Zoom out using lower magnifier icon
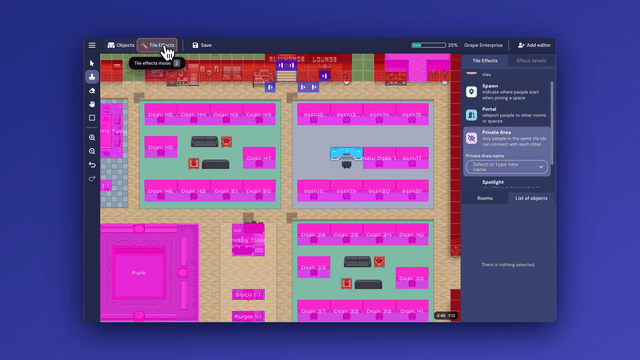The image size is (640, 360). click(92, 151)
